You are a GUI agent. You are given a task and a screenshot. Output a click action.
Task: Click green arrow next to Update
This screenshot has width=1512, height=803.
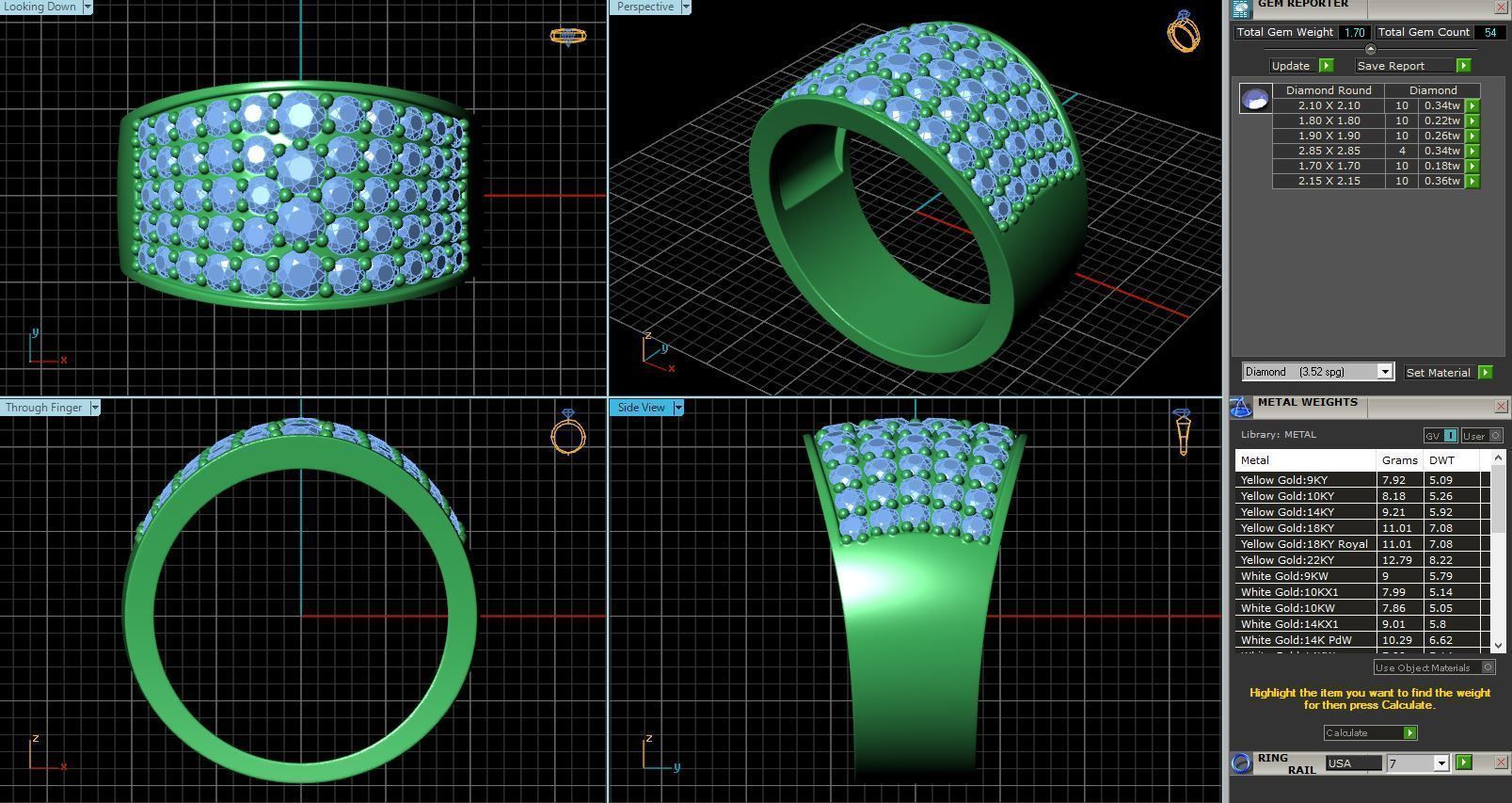(1326, 65)
